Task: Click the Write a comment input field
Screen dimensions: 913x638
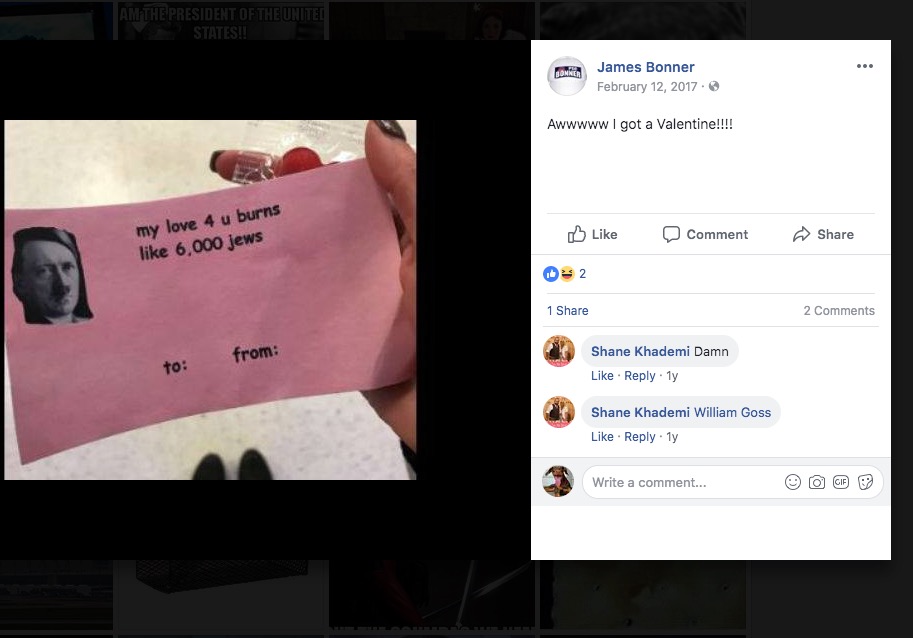Action: click(680, 482)
